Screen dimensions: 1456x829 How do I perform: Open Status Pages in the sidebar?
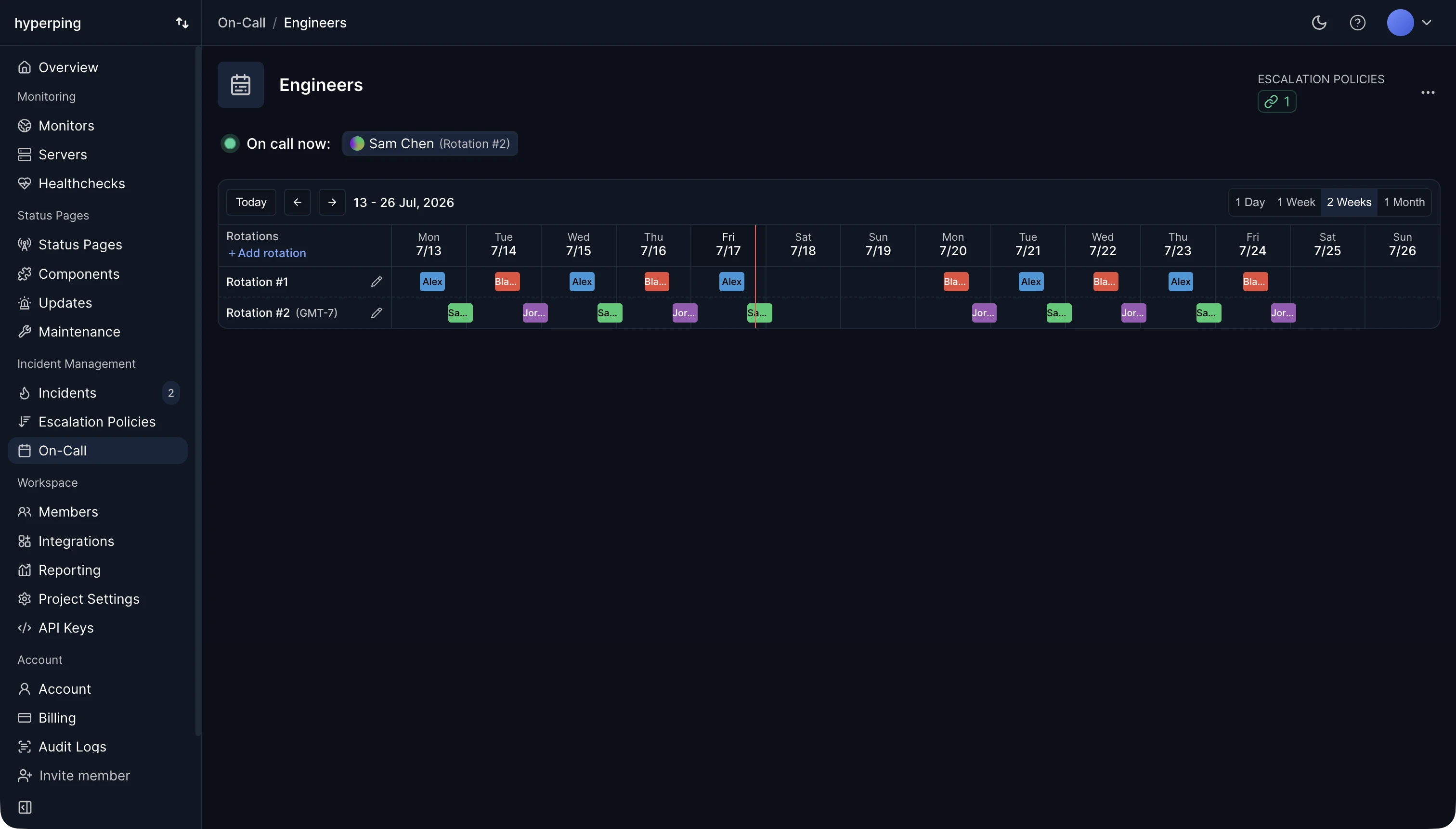tap(98, 244)
